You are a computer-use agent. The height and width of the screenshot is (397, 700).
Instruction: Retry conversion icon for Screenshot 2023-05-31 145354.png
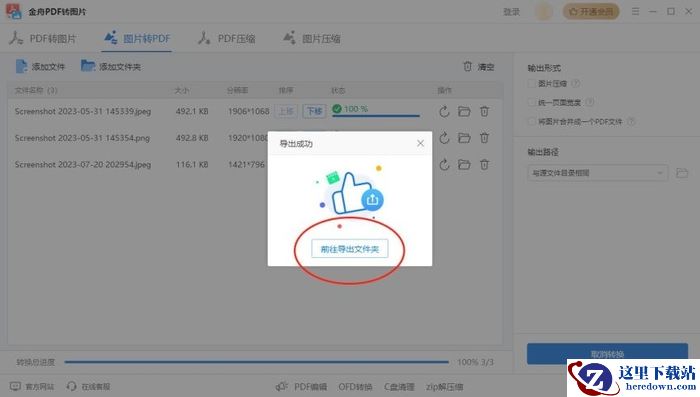(444, 138)
